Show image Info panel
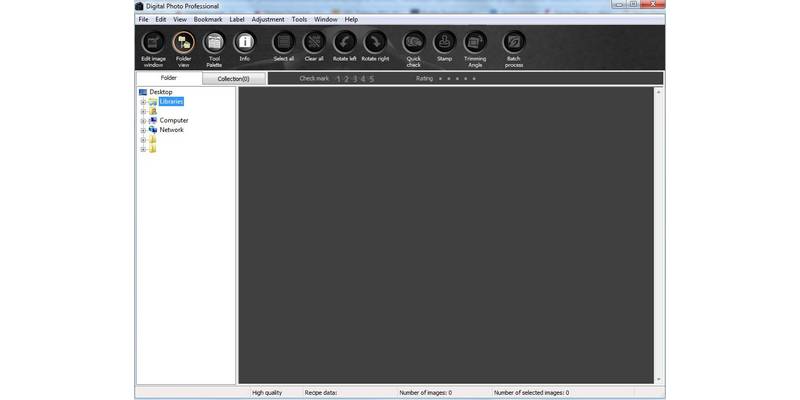Viewport: 800px width, 400px height. pyautogui.click(x=244, y=43)
